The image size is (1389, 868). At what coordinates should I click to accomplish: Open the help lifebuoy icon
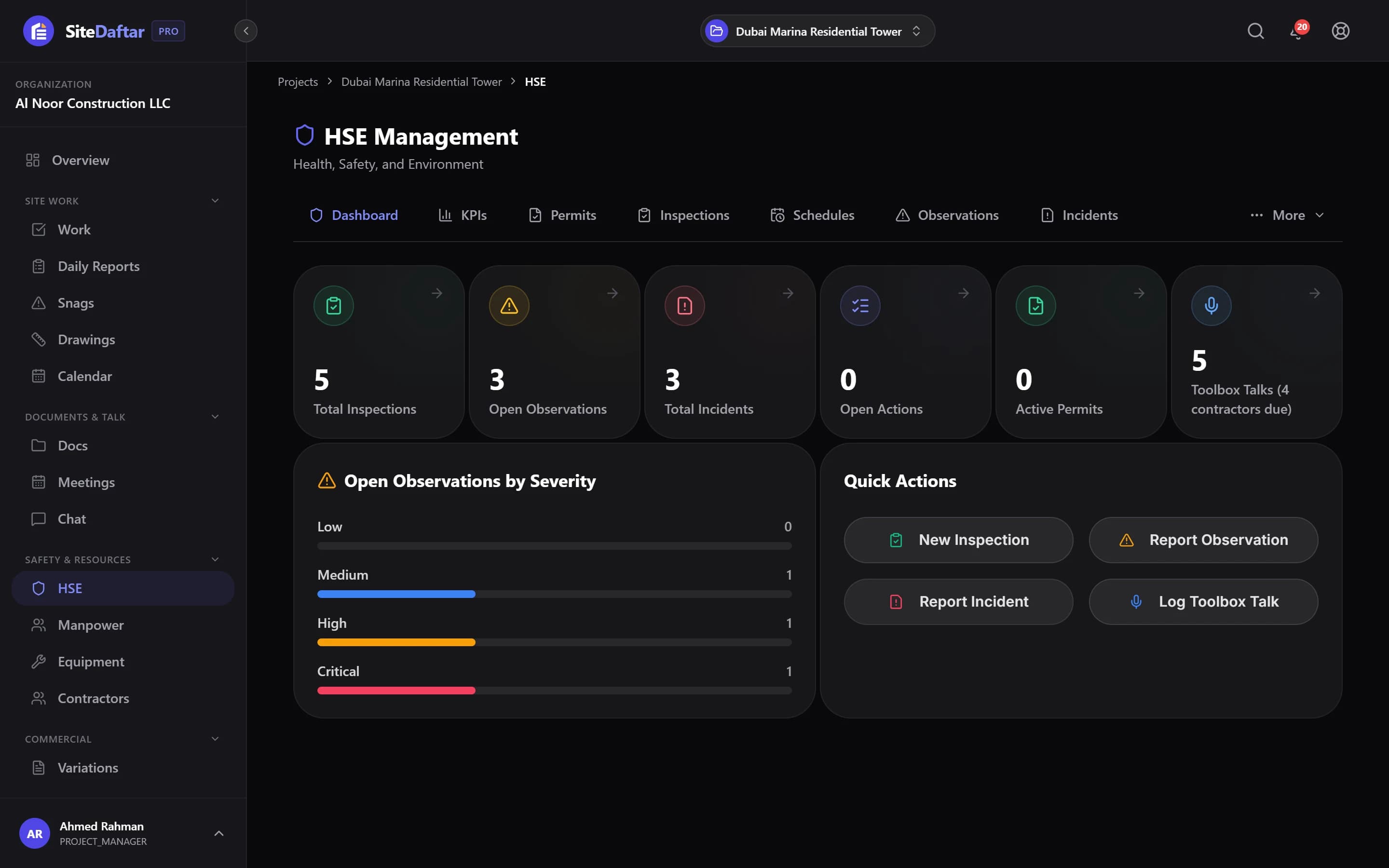point(1340,31)
